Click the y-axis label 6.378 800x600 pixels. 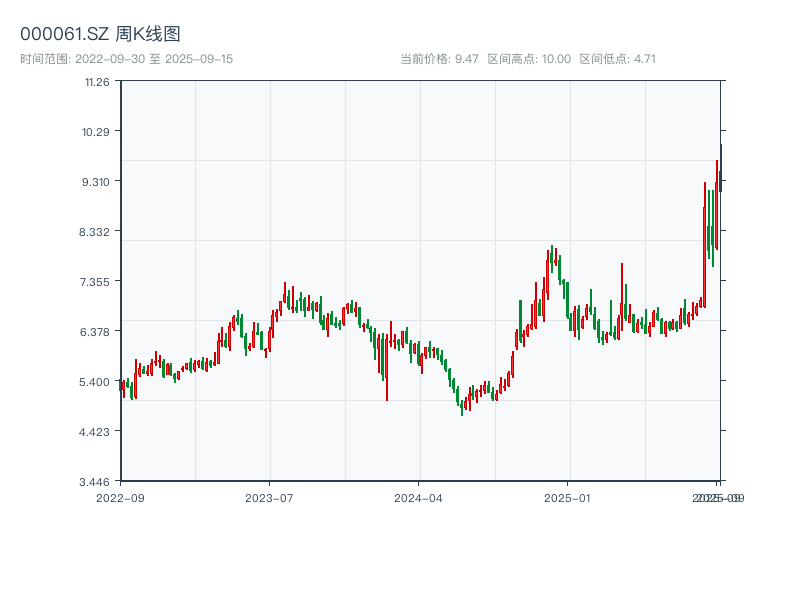click(x=94, y=332)
